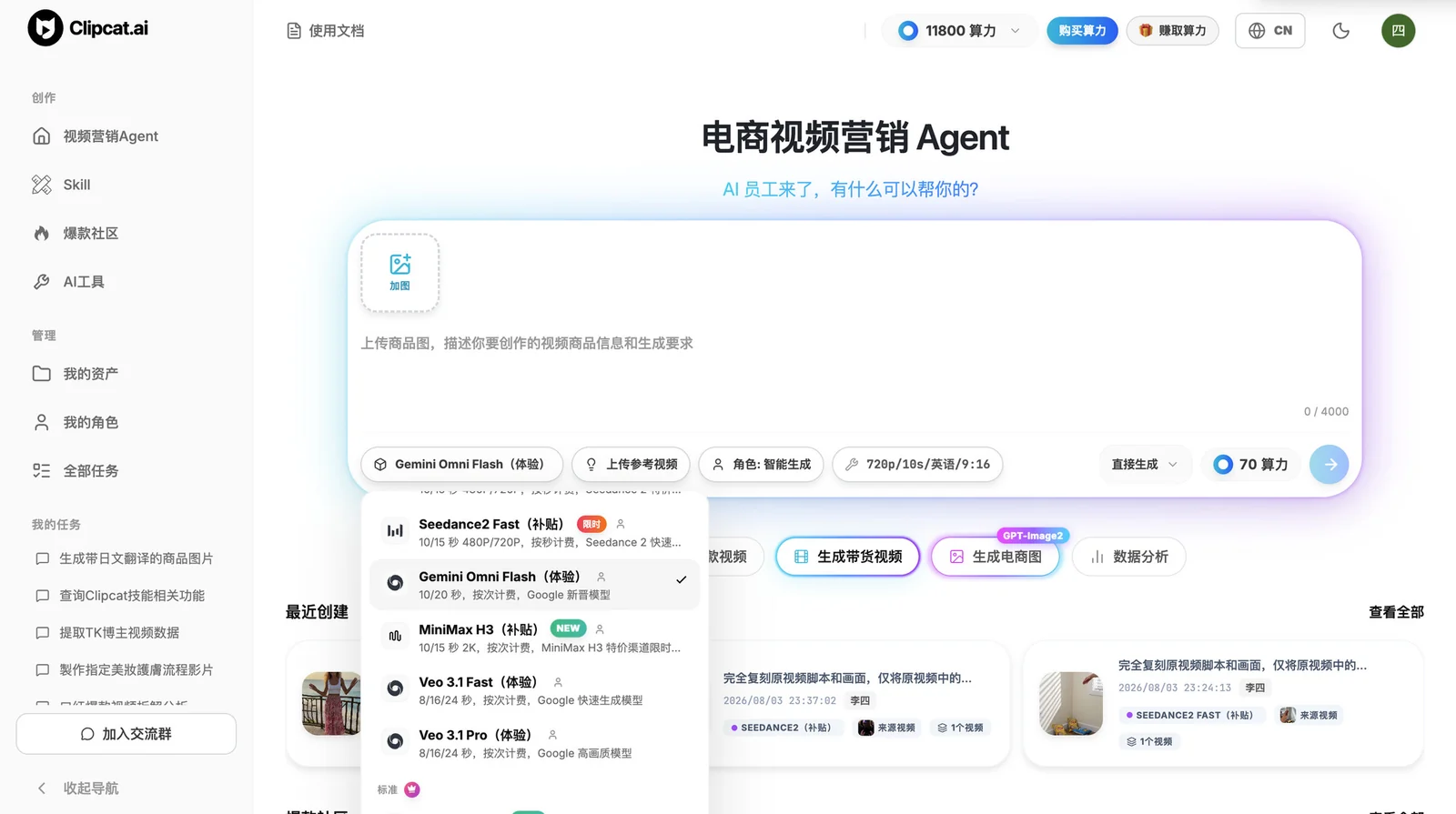
Task: Click the 加图 upload image box
Action: click(400, 273)
